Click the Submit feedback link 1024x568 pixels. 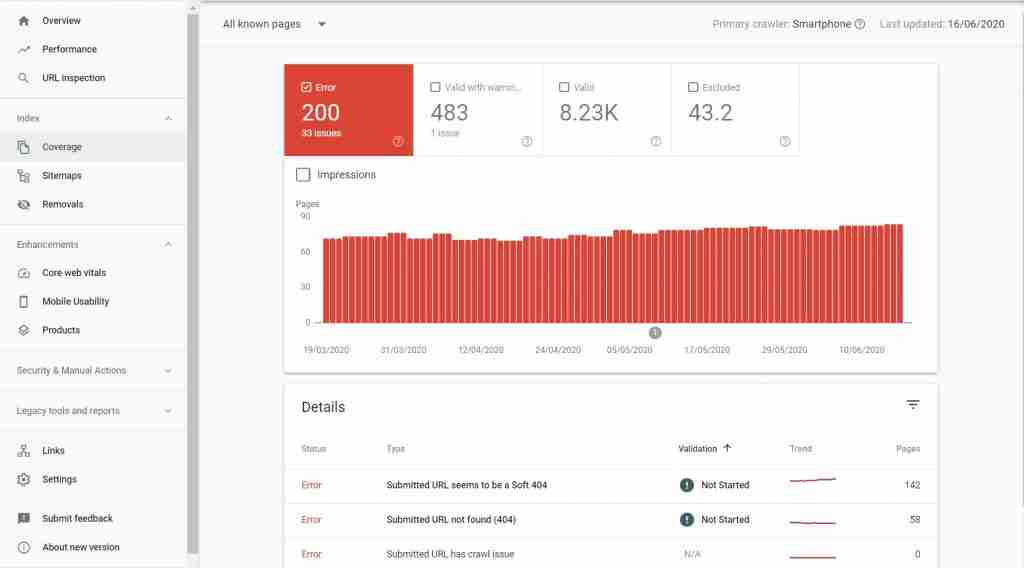click(77, 518)
